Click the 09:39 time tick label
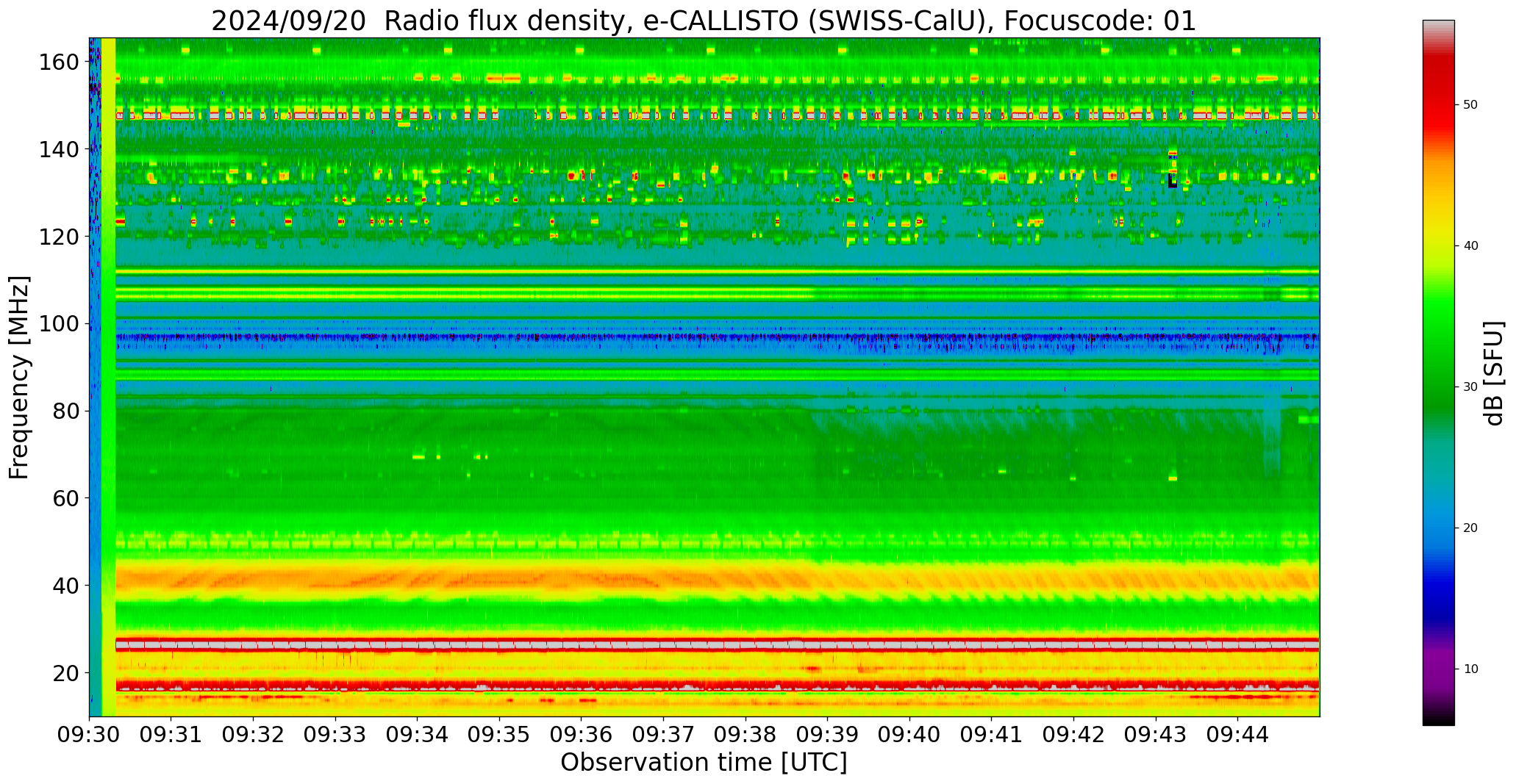Image resolution: width=1516 pixels, height=784 pixels. pyautogui.click(x=828, y=734)
